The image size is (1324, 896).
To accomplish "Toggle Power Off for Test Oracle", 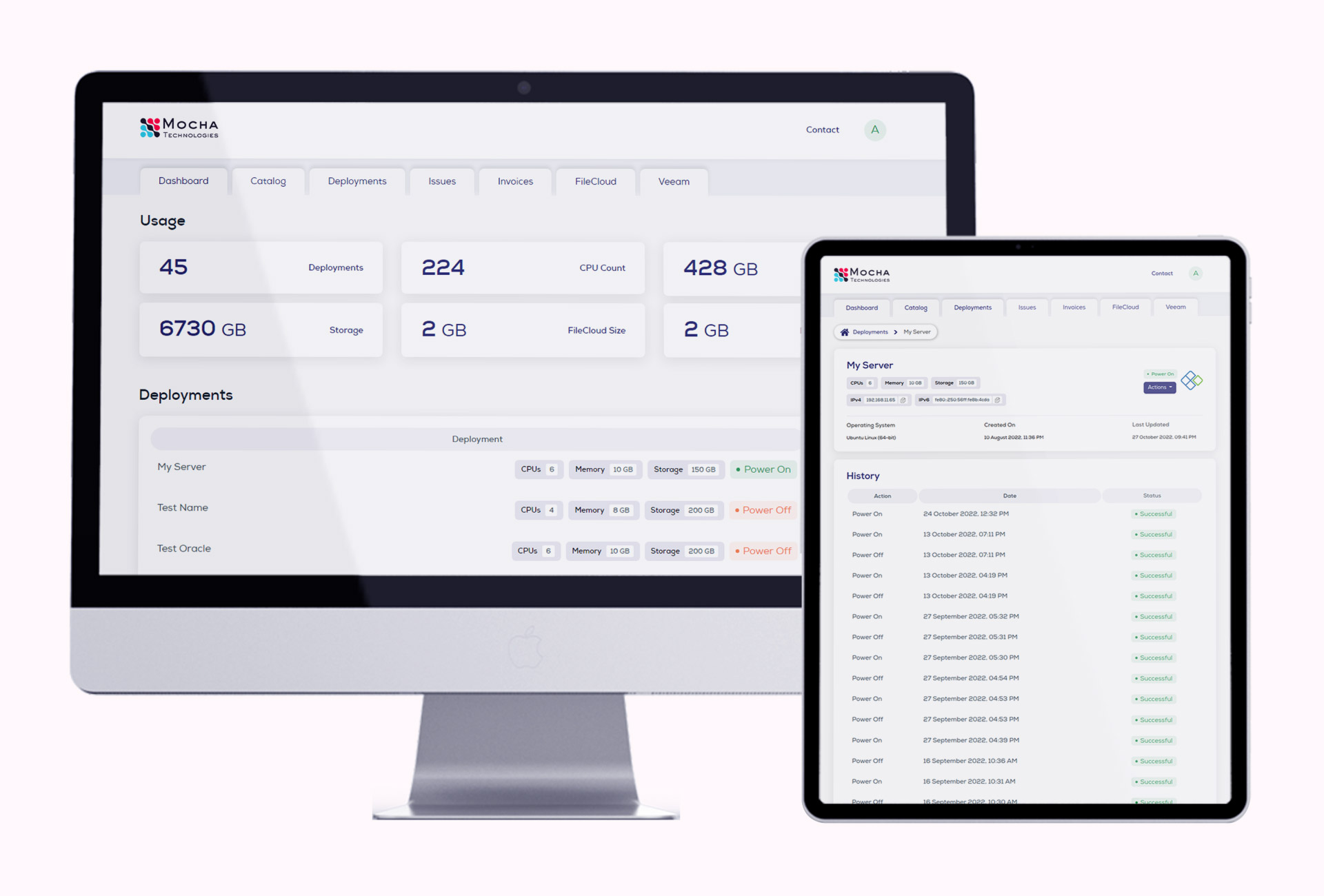I will (x=763, y=551).
